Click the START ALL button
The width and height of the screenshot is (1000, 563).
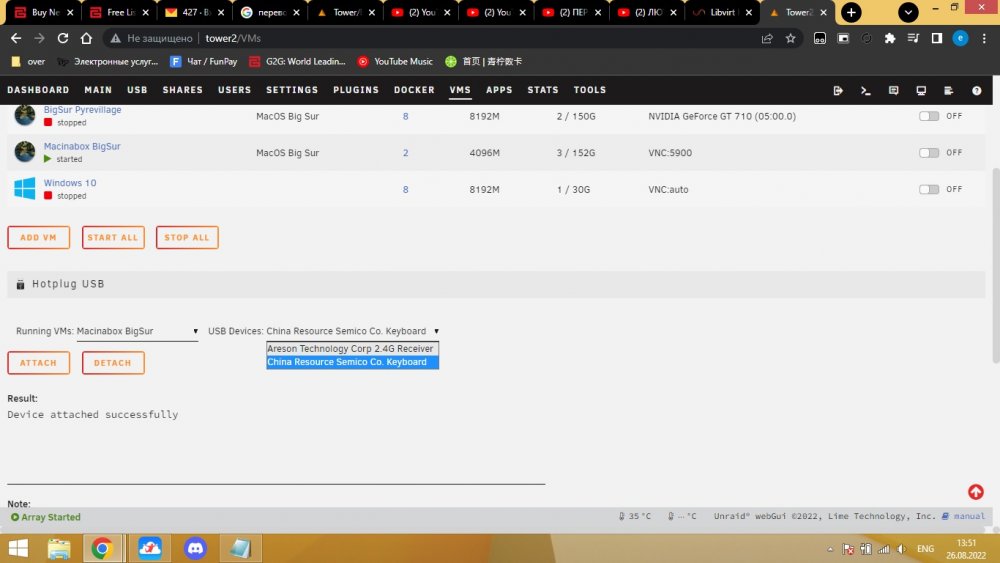click(113, 237)
